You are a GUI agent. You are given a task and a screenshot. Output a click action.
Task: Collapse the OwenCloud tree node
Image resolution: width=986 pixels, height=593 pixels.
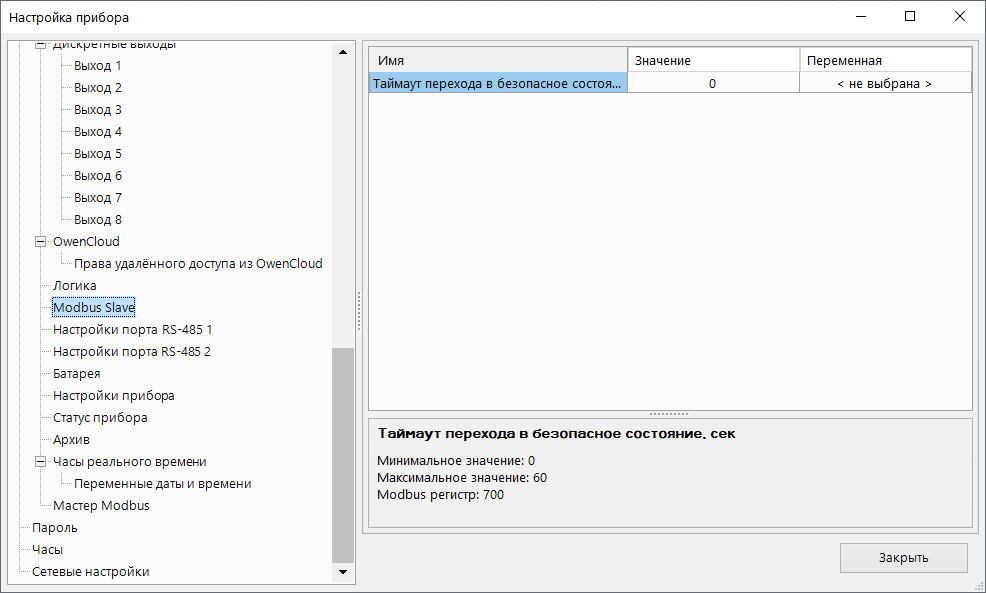tap(41, 242)
